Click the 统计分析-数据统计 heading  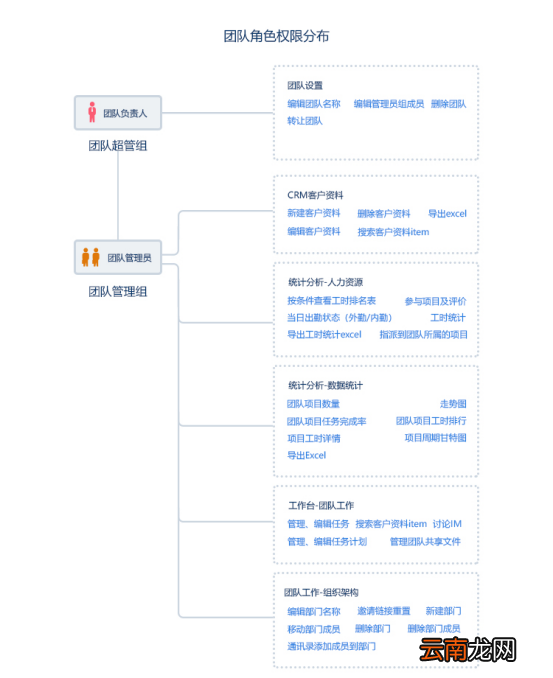pos(326,385)
